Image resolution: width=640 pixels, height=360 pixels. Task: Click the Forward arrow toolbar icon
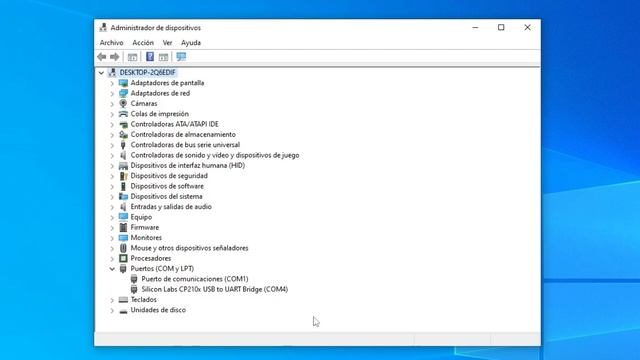pyautogui.click(x=115, y=57)
